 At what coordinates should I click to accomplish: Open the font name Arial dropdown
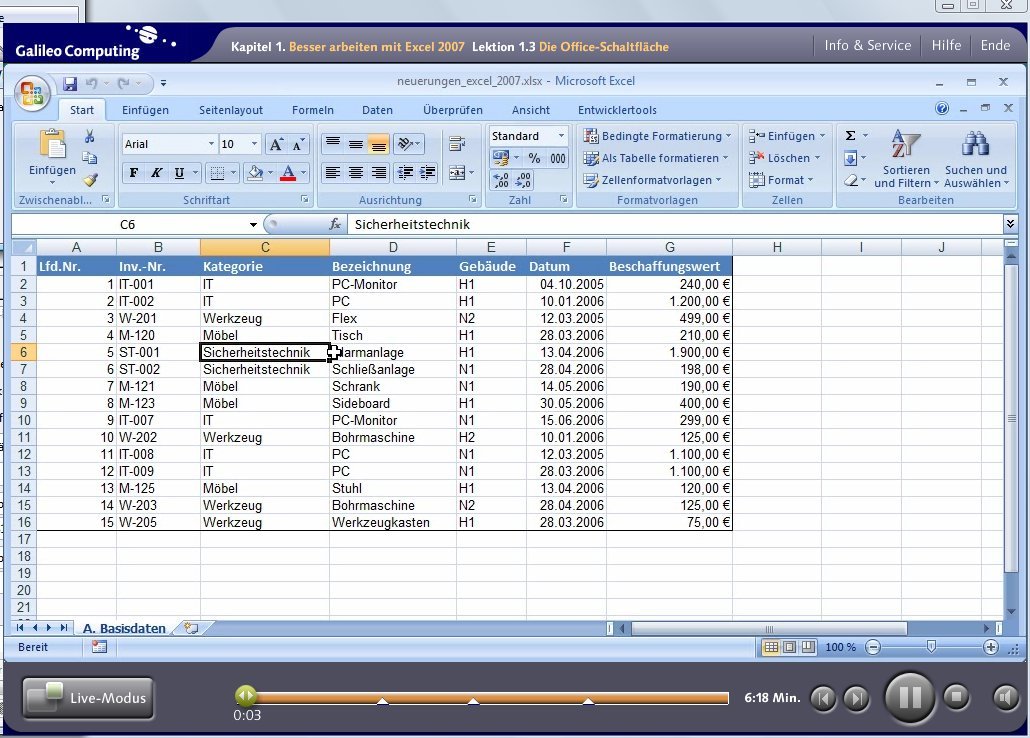tap(211, 144)
